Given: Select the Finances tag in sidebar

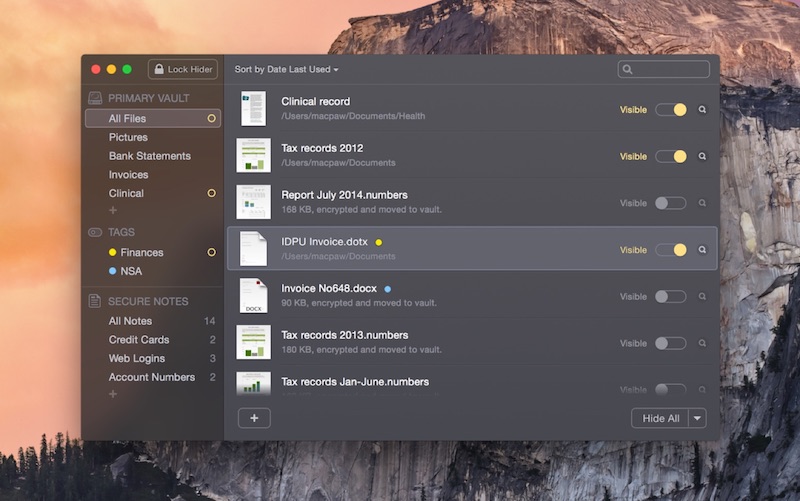Looking at the screenshot, I should (x=141, y=253).
